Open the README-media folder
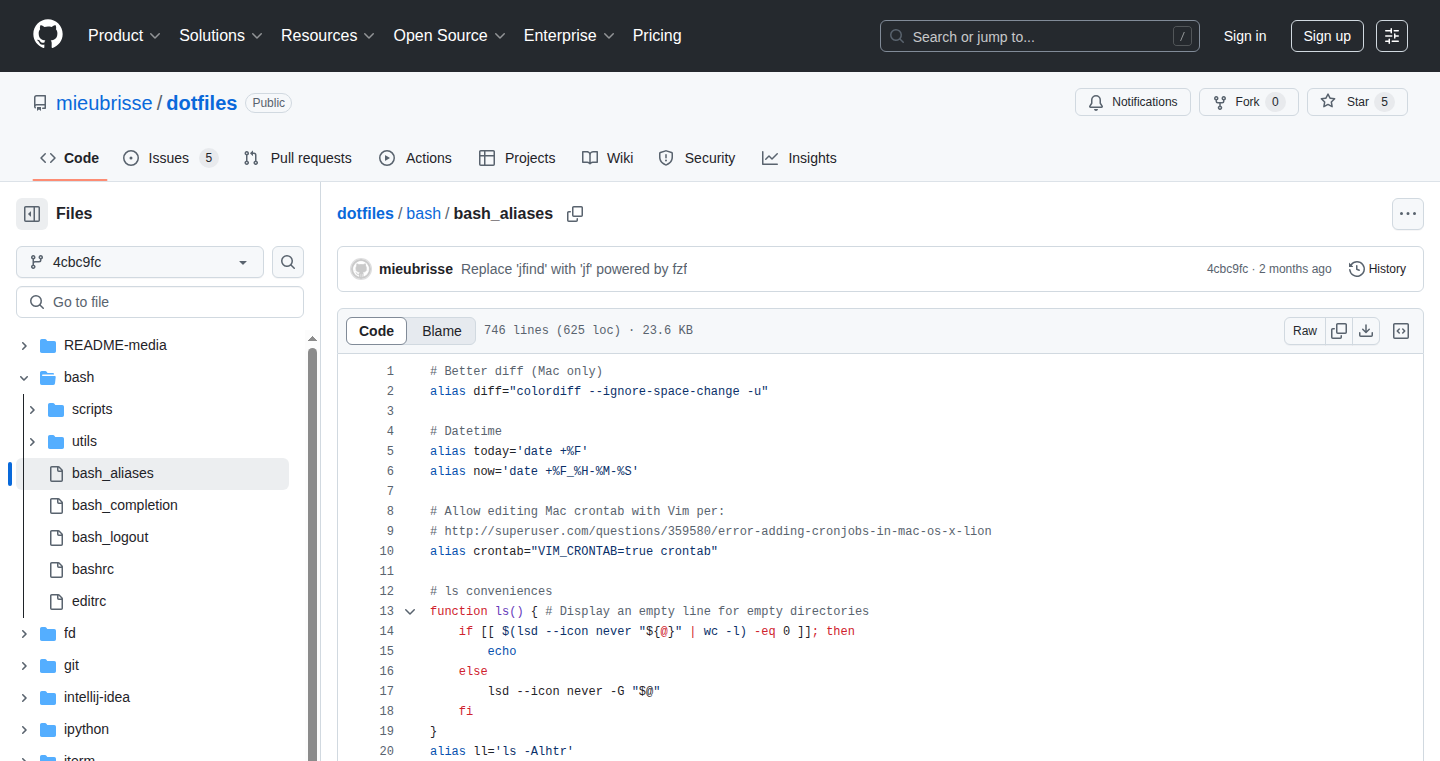This screenshot has width=1440, height=761. [115, 345]
